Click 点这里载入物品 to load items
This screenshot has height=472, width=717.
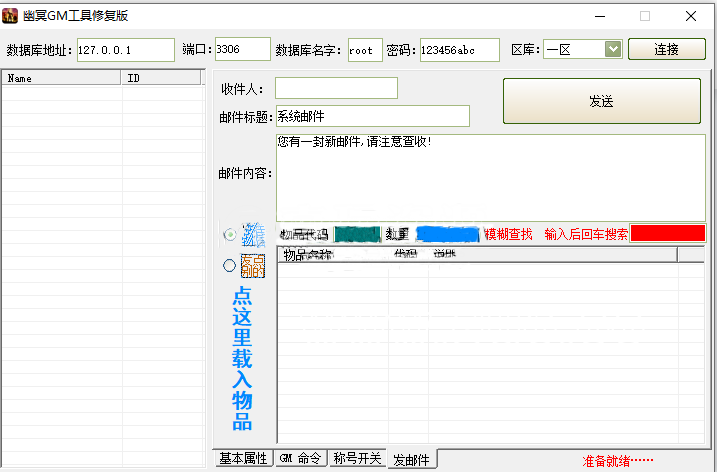242,358
